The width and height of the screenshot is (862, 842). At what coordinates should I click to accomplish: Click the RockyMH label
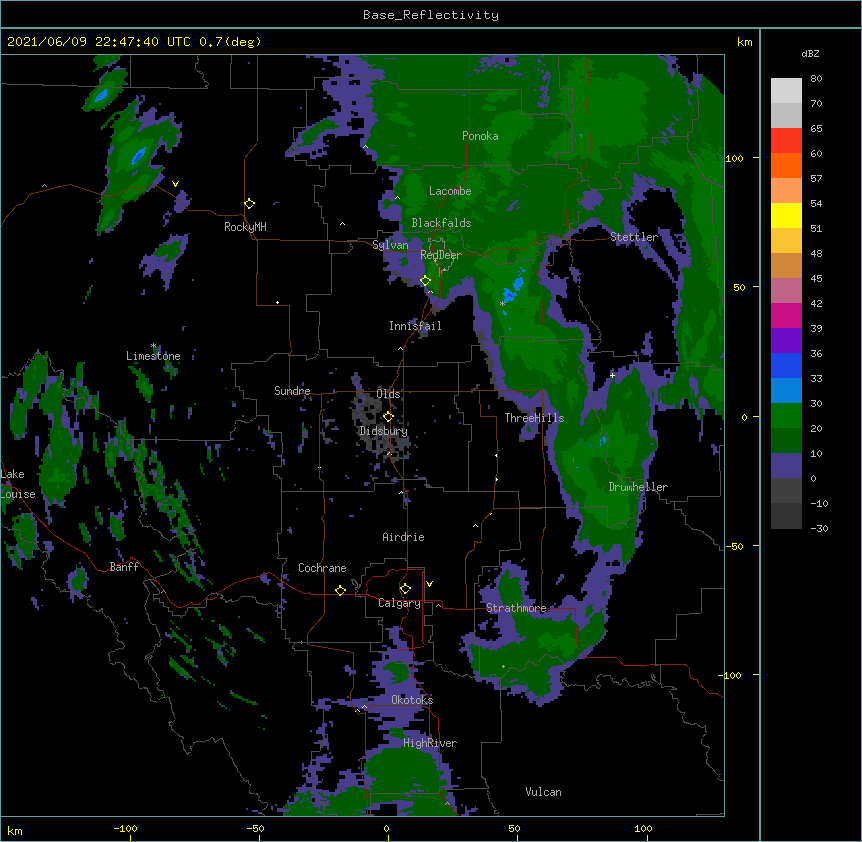coord(245,226)
